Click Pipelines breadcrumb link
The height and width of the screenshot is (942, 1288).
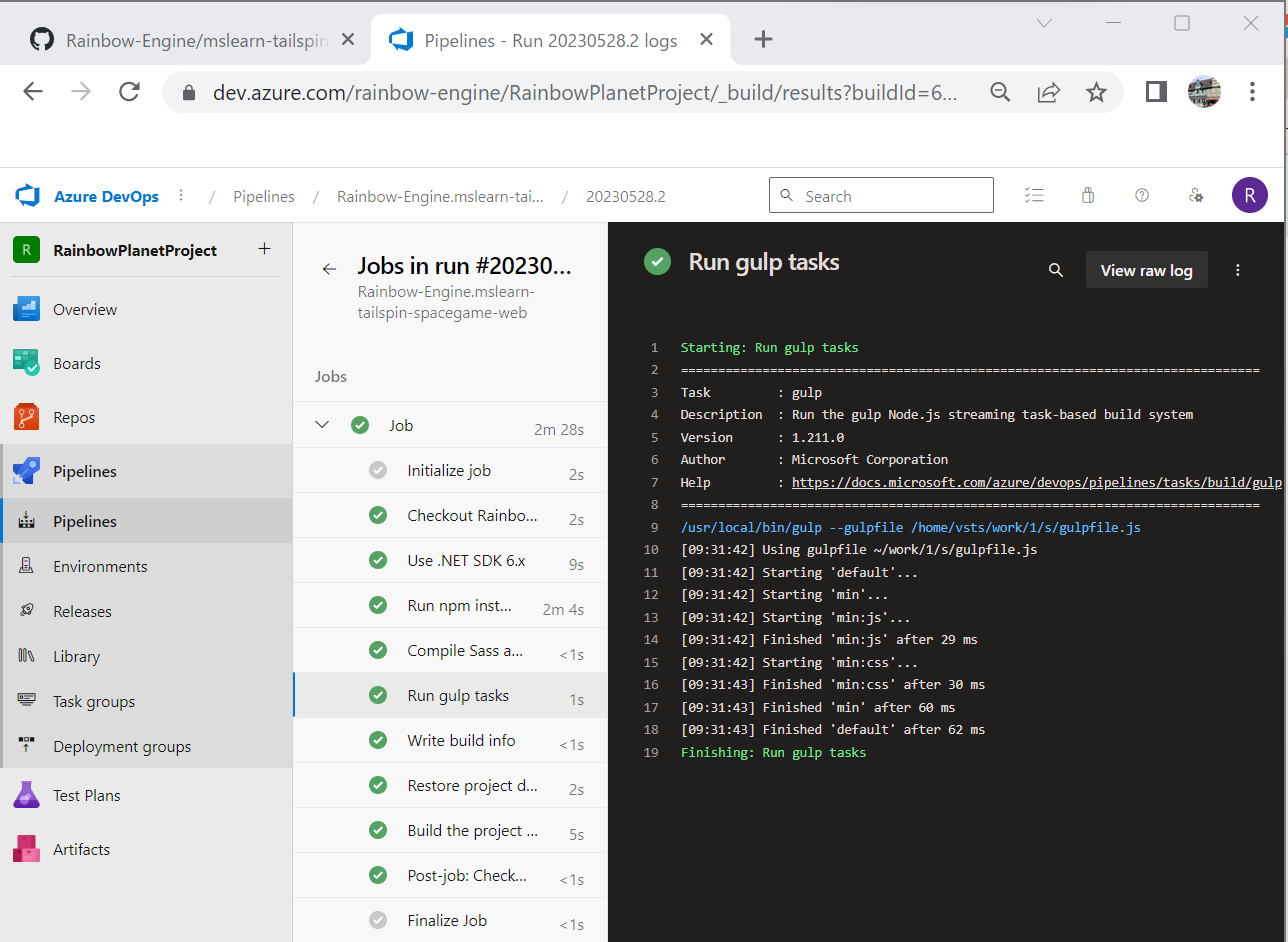[264, 196]
